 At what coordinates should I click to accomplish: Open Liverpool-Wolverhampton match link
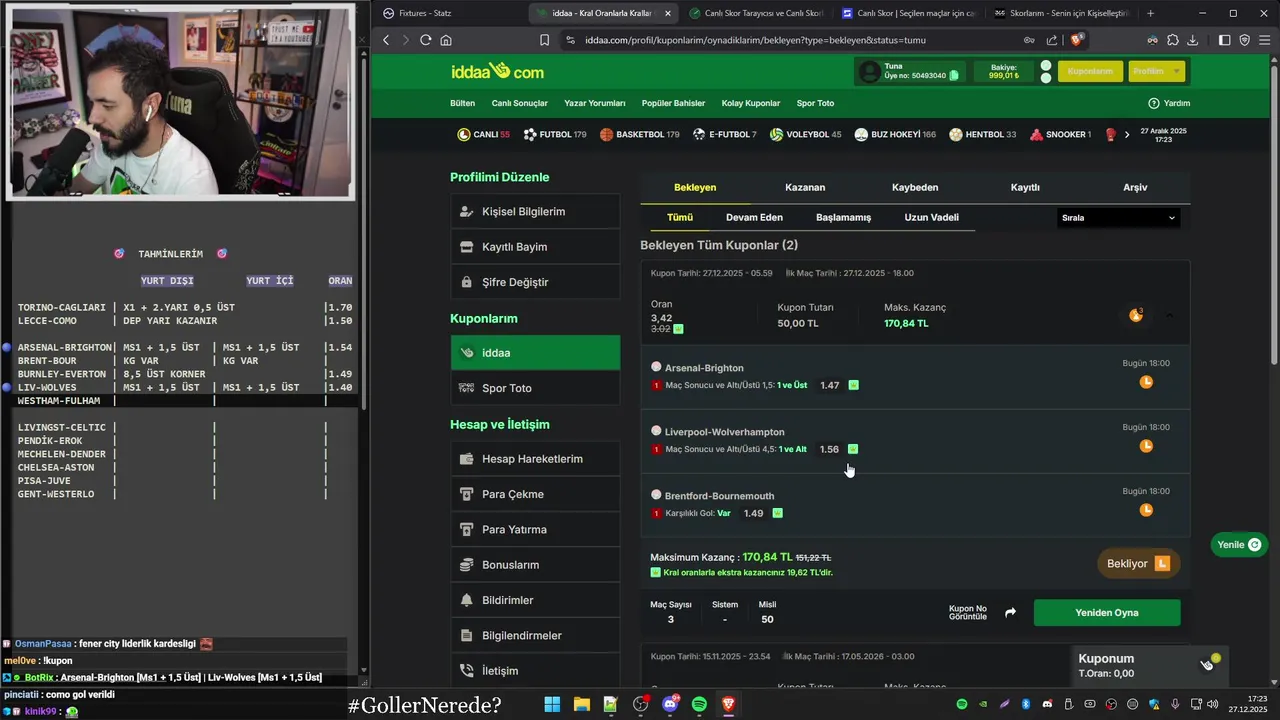pyautogui.click(x=725, y=432)
